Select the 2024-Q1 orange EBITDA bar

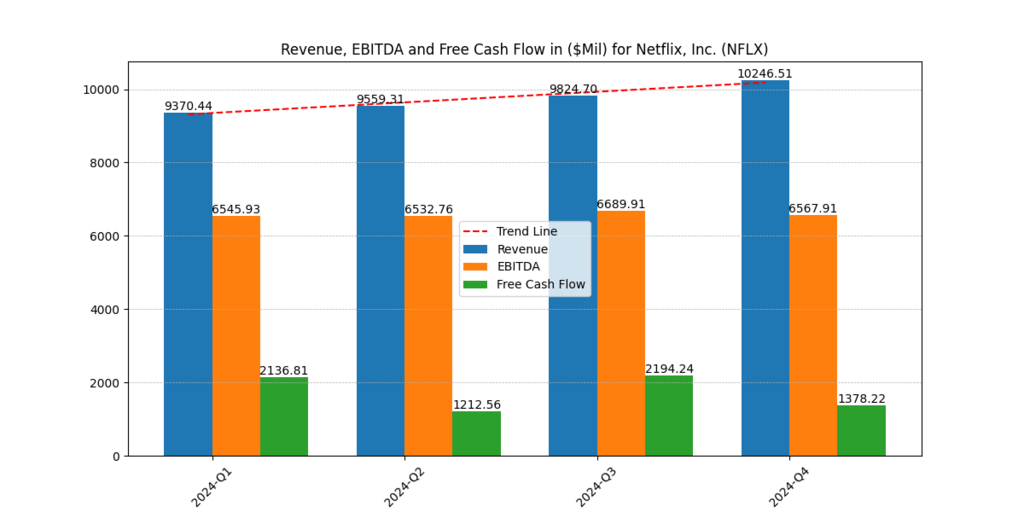(236, 336)
